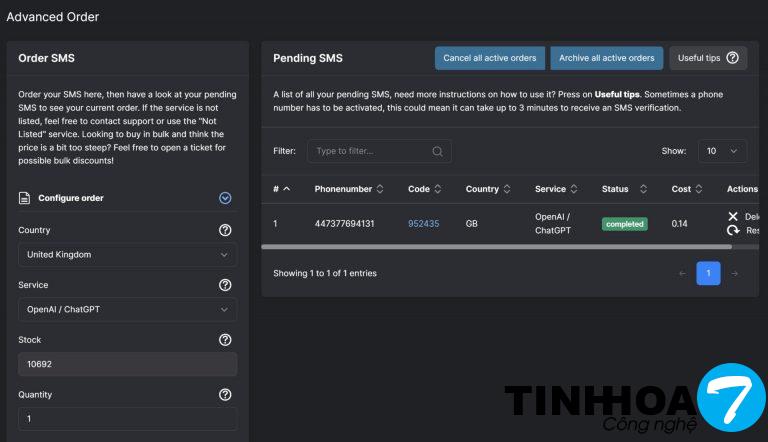Click the help icon next to Quantity

pyautogui.click(x=225, y=395)
